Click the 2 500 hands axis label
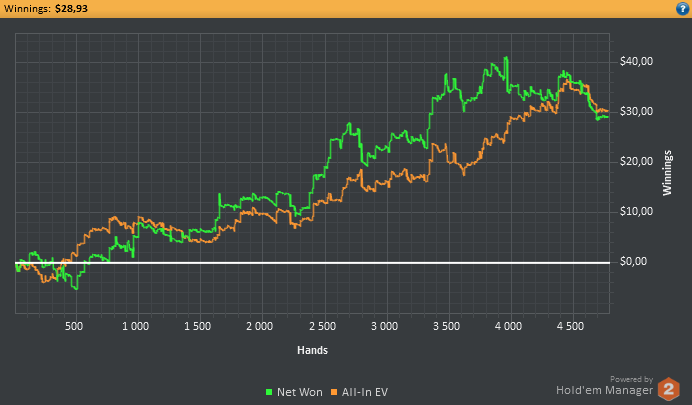The image size is (692, 405). point(323,326)
